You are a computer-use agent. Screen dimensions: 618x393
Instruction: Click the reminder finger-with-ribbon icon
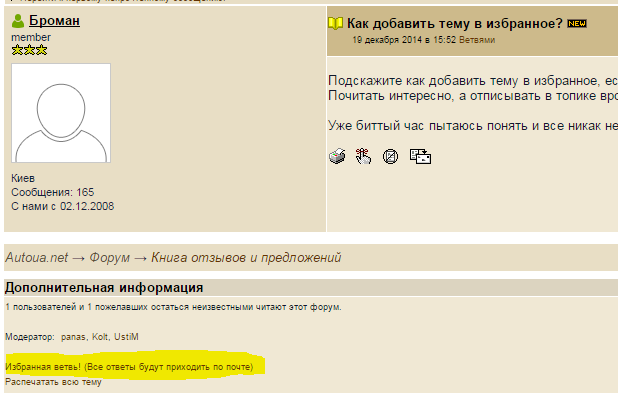(363, 156)
